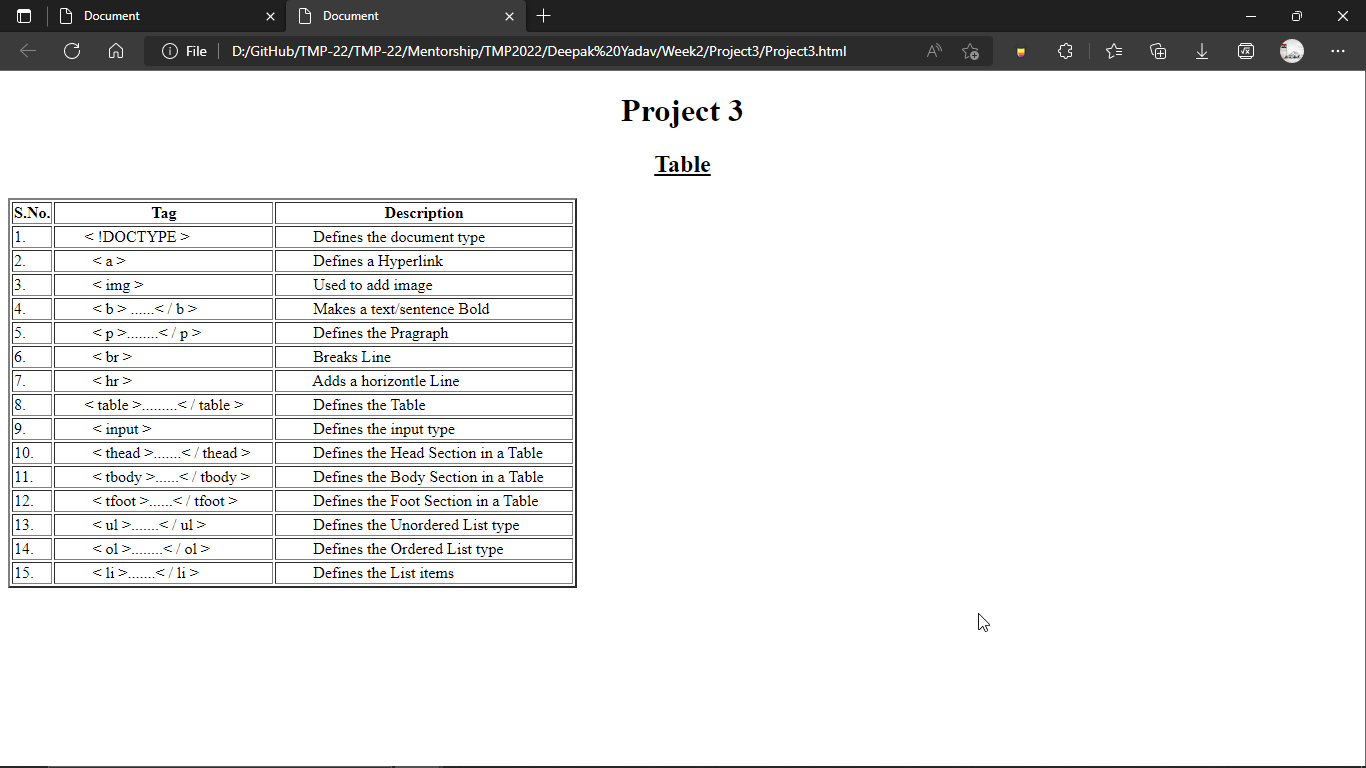The height and width of the screenshot is (768, 1366).
Task: Click 'Defines the document type' cell
Action: 424,237
